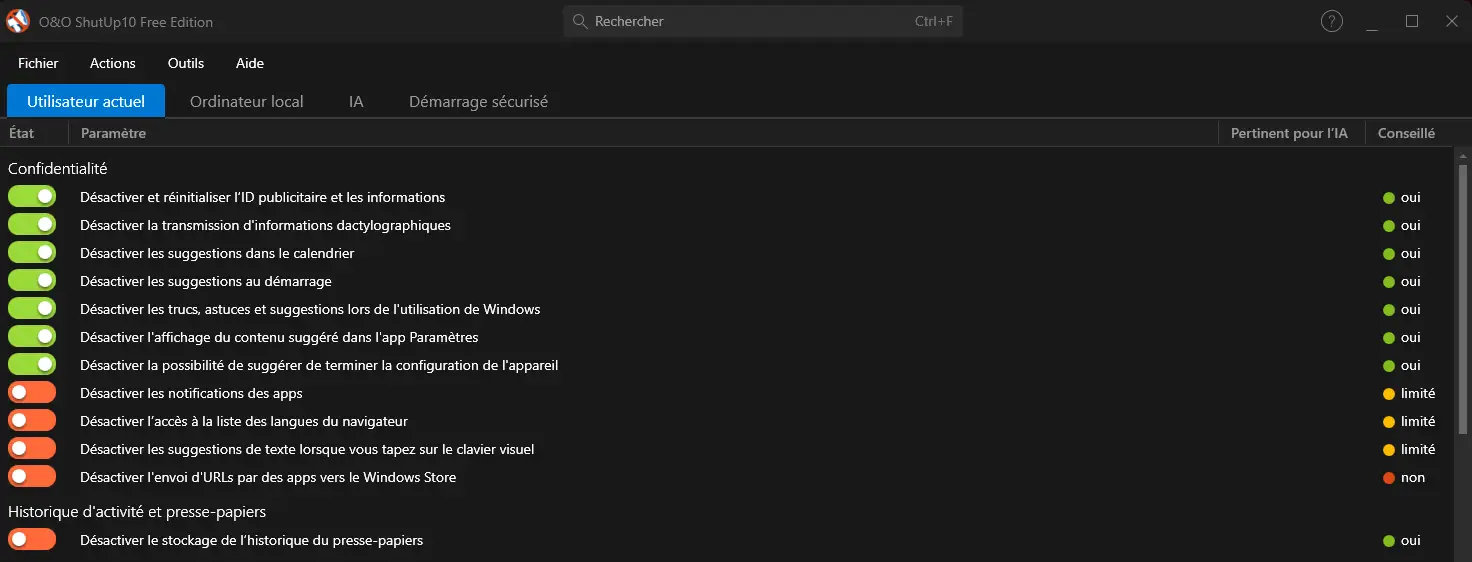The image size is (1472, 562).
Task: Toggle the informations dactylographiques transmission switch
Action: (32, 225)
